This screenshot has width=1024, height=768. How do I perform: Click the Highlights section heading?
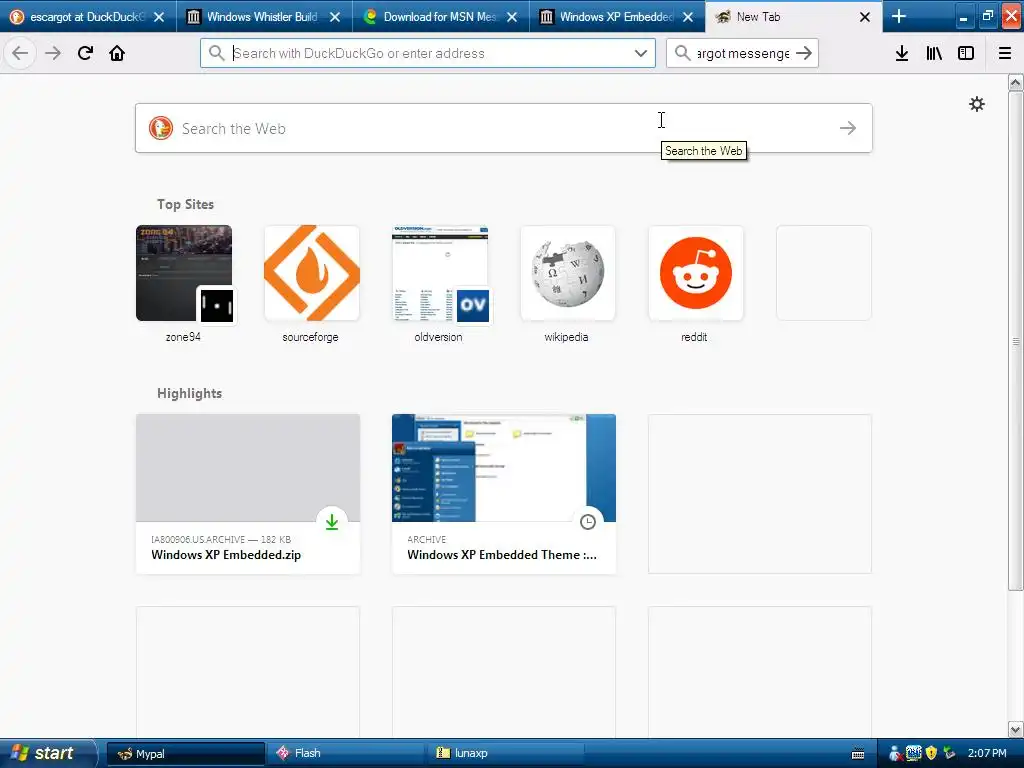pyautogui.click(x=189, y=393)
